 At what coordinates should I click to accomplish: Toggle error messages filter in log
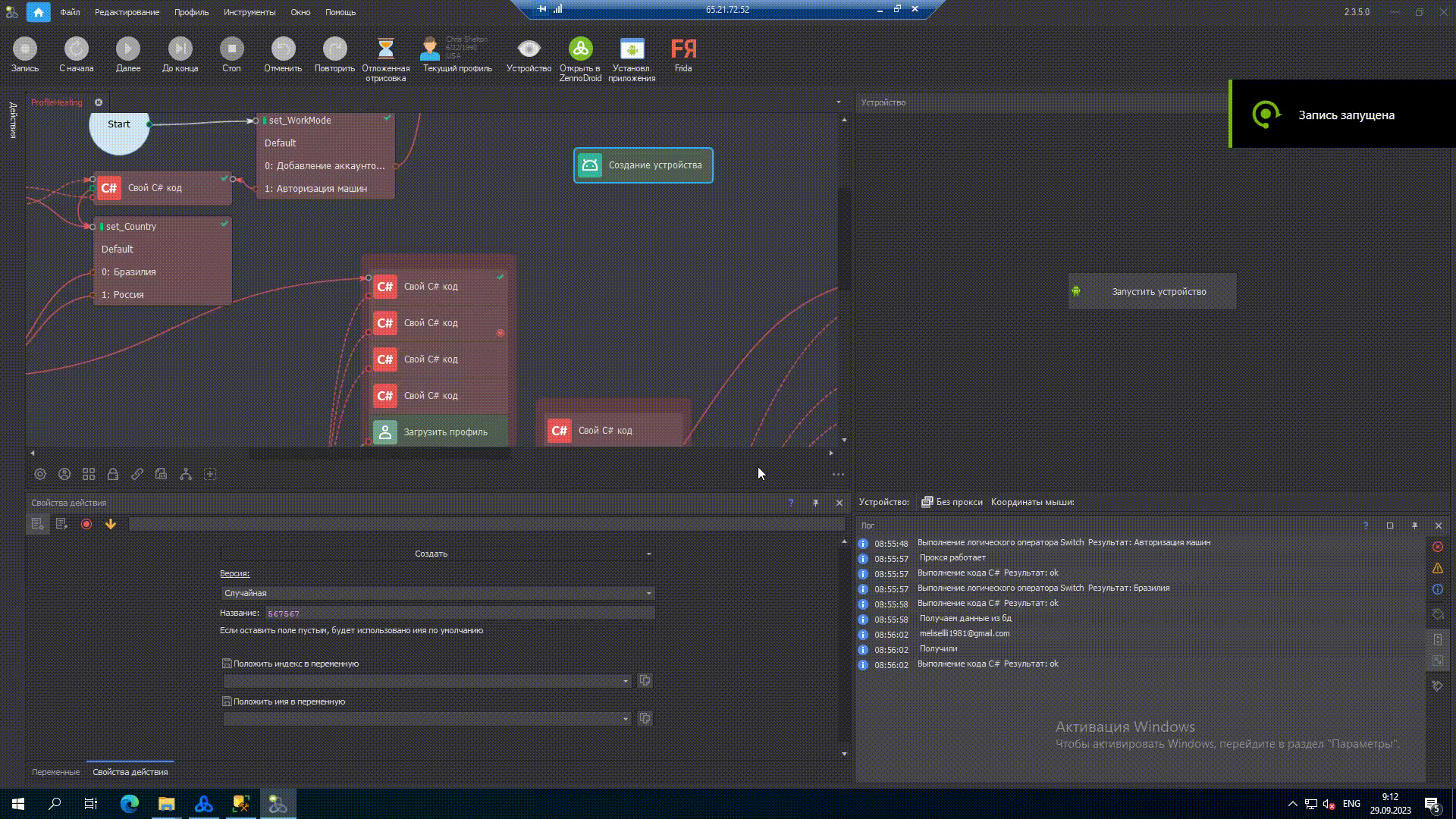click(1437, 547)
